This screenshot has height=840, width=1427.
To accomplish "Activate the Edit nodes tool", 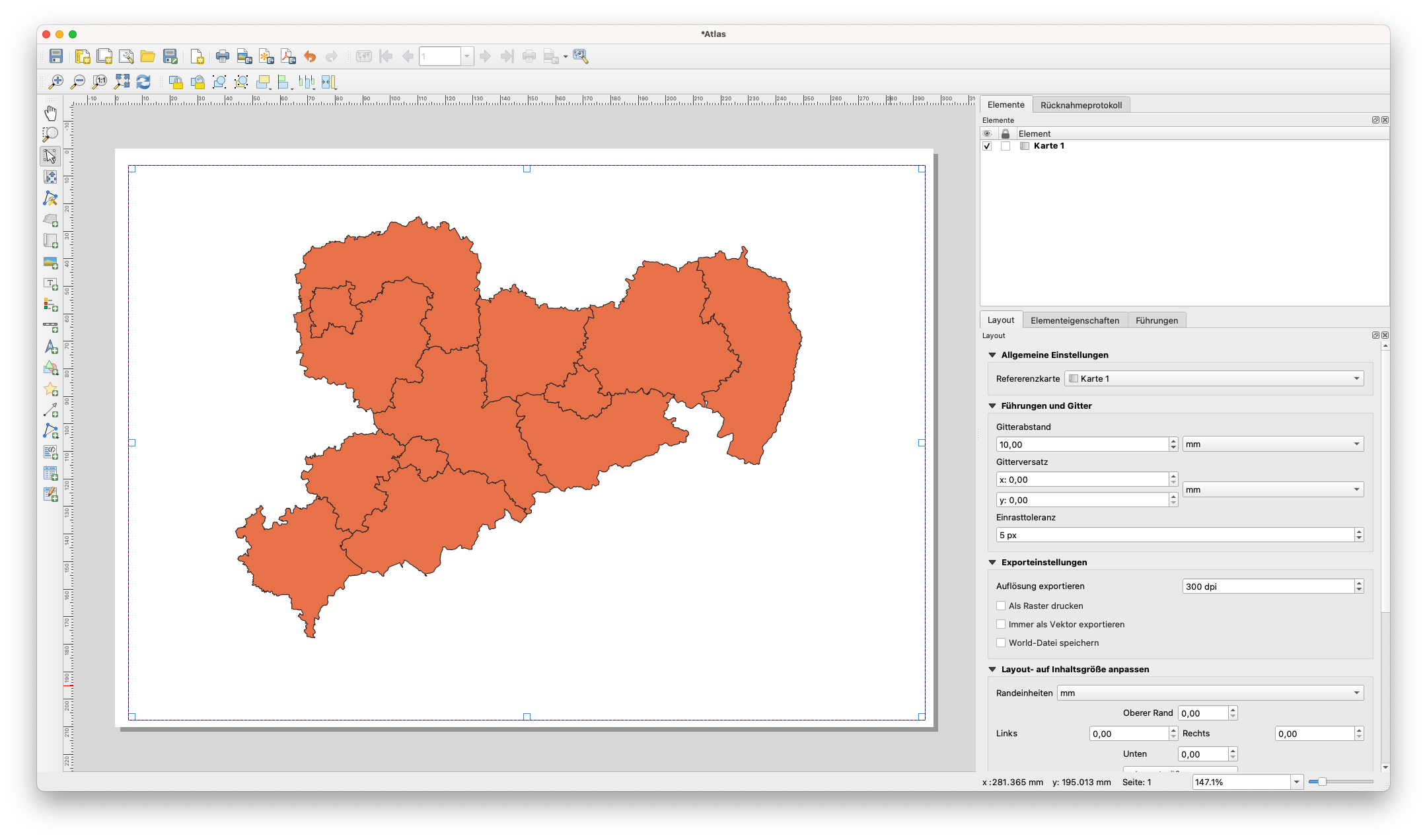I will pyautogui.click(x=50, y=198).
